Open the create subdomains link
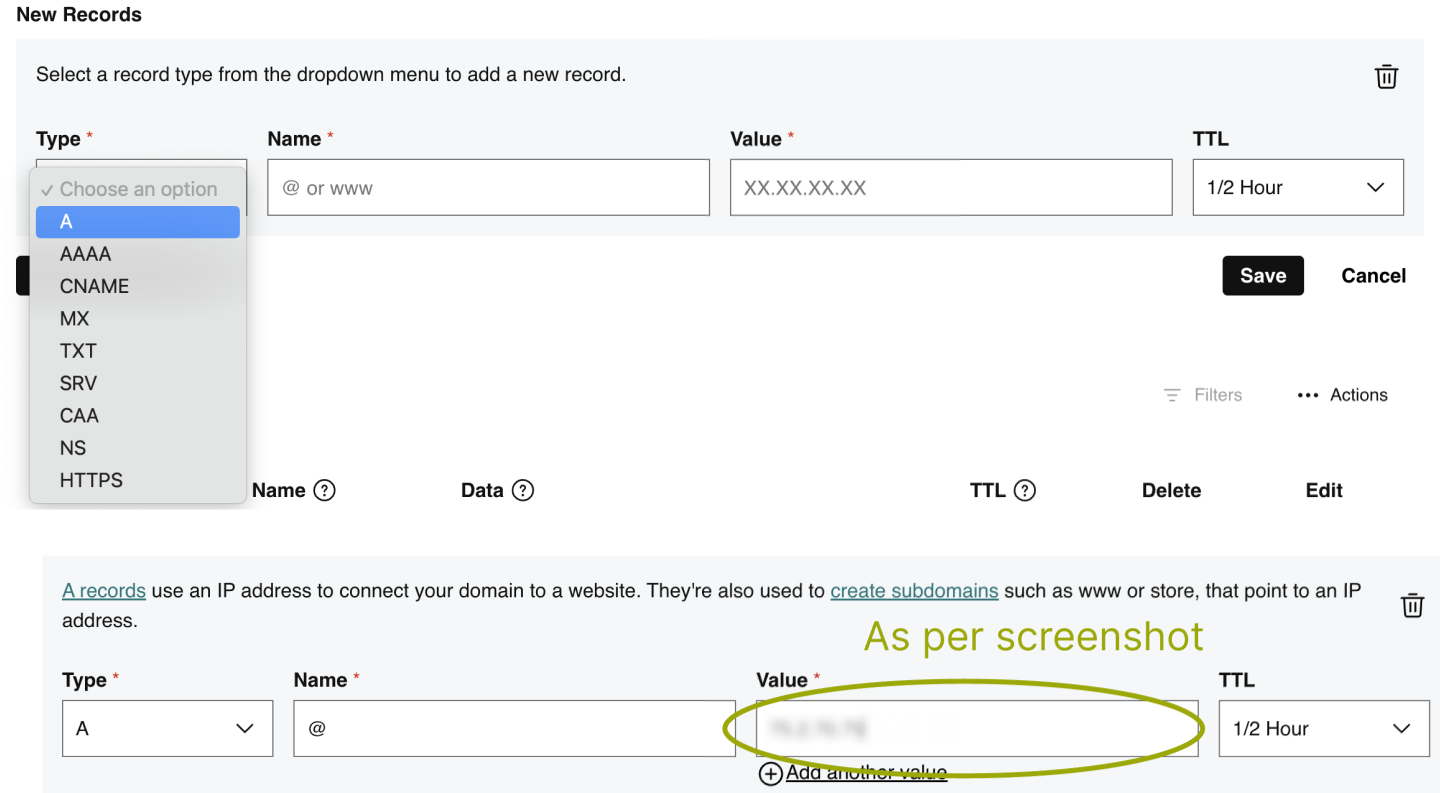1440x793 pixels. tap(914, 590)
